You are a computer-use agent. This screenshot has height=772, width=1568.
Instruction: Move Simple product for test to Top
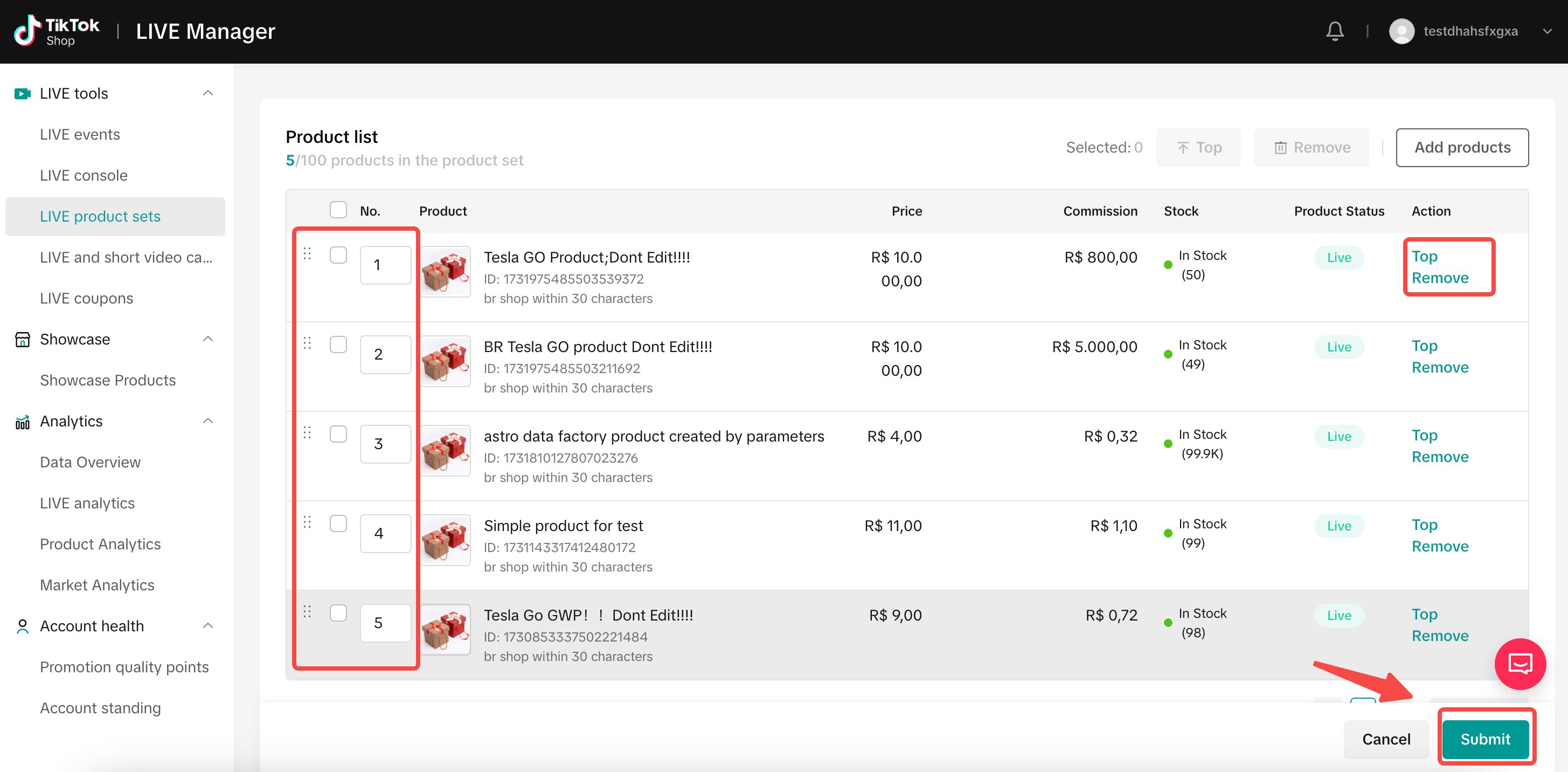1424,525
